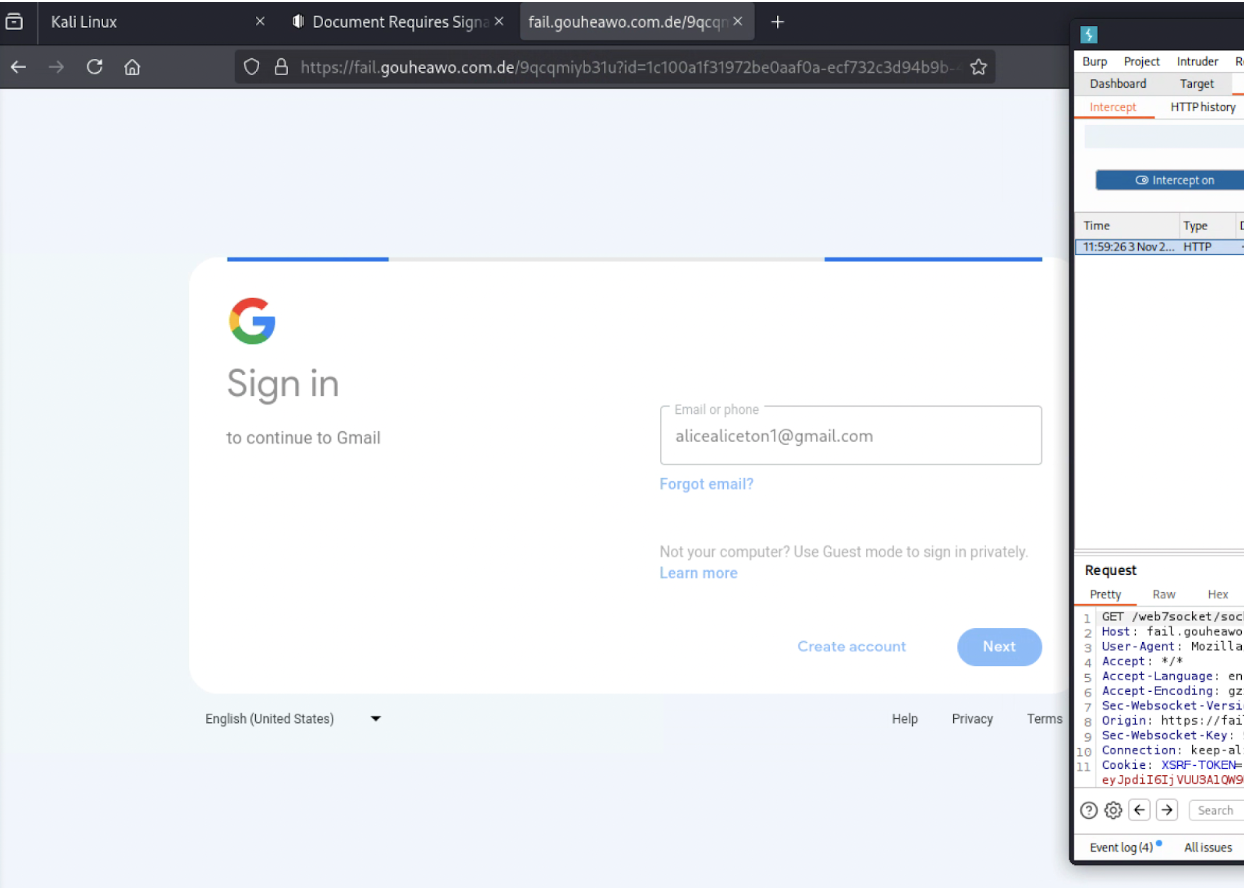This screenshot has width=1244, height=888.
Task: Open the padlock site information icon
Action: (x=281, y=67)
